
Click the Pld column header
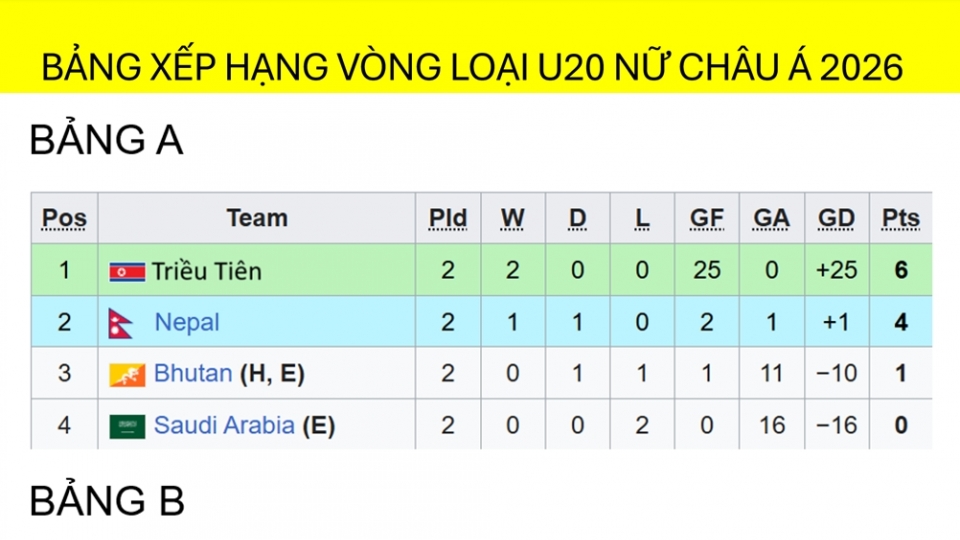[448, 218]
